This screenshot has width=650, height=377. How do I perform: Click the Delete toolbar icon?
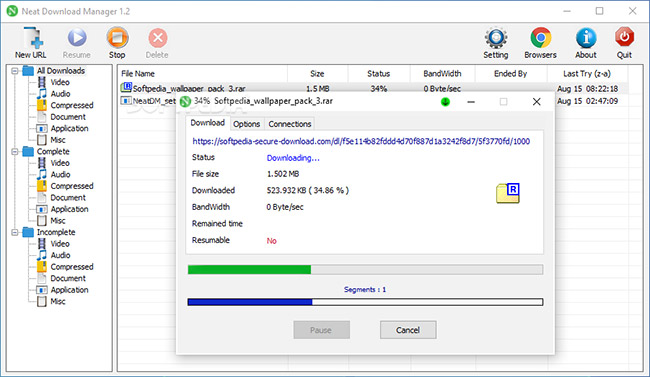[158, 38]
